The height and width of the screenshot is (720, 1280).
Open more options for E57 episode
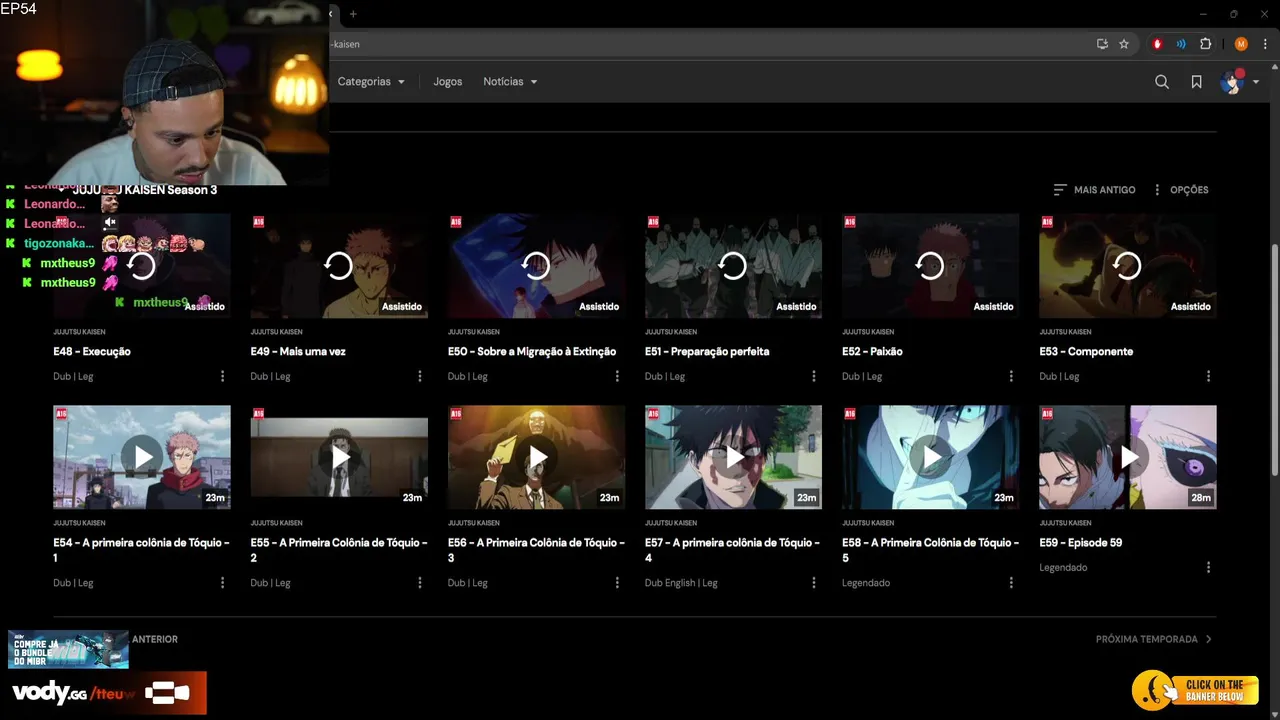(x=814, y=583)
